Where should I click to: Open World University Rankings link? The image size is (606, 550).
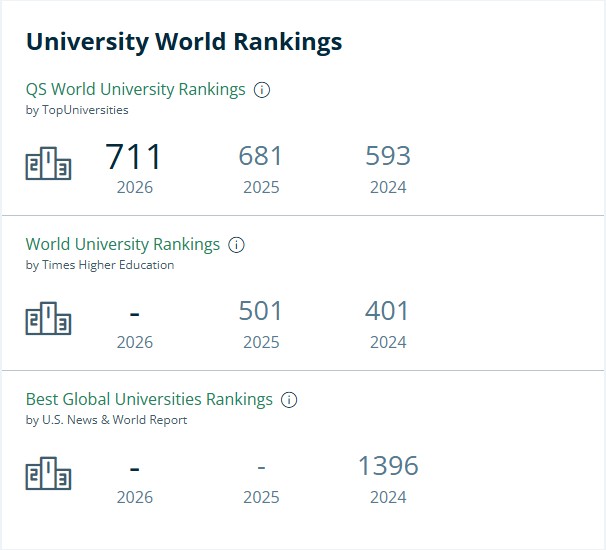coord(123,244)
